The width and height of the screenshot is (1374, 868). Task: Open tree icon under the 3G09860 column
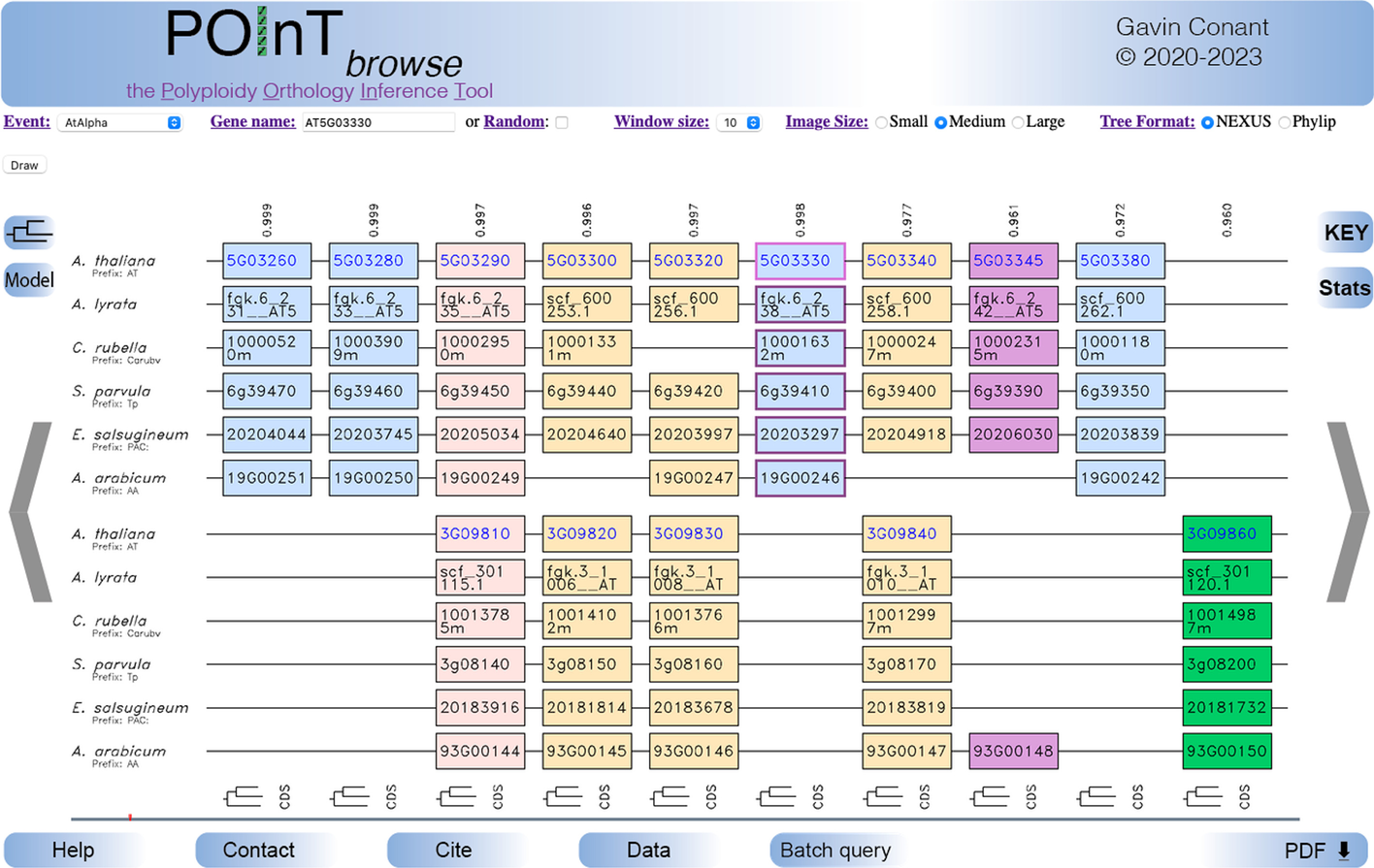(x=1203, y=796)
